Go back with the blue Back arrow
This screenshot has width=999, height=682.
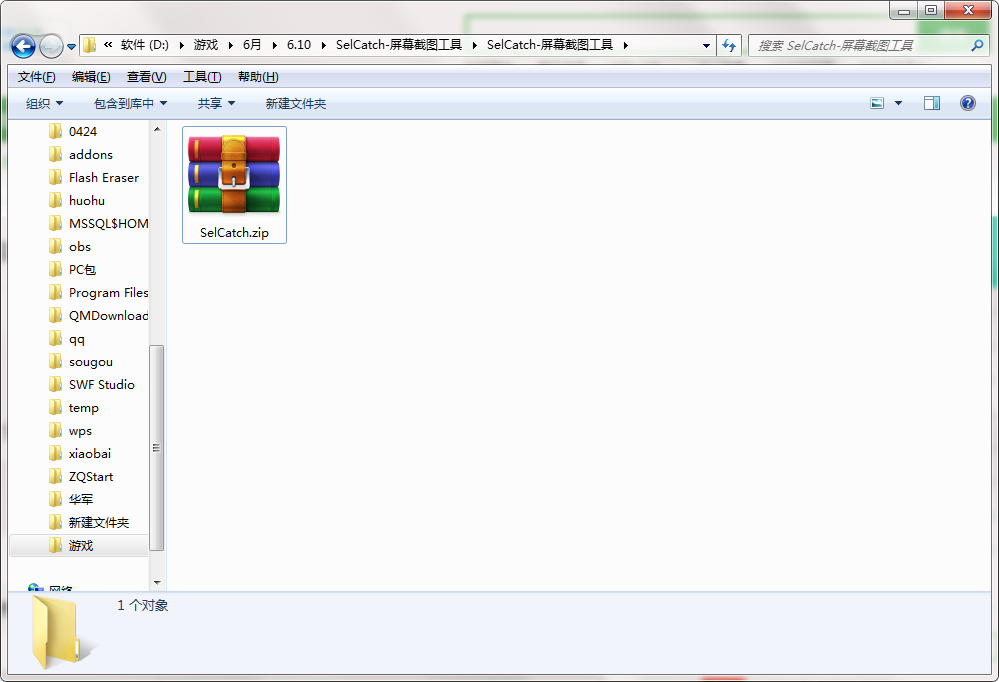(24, 46)
